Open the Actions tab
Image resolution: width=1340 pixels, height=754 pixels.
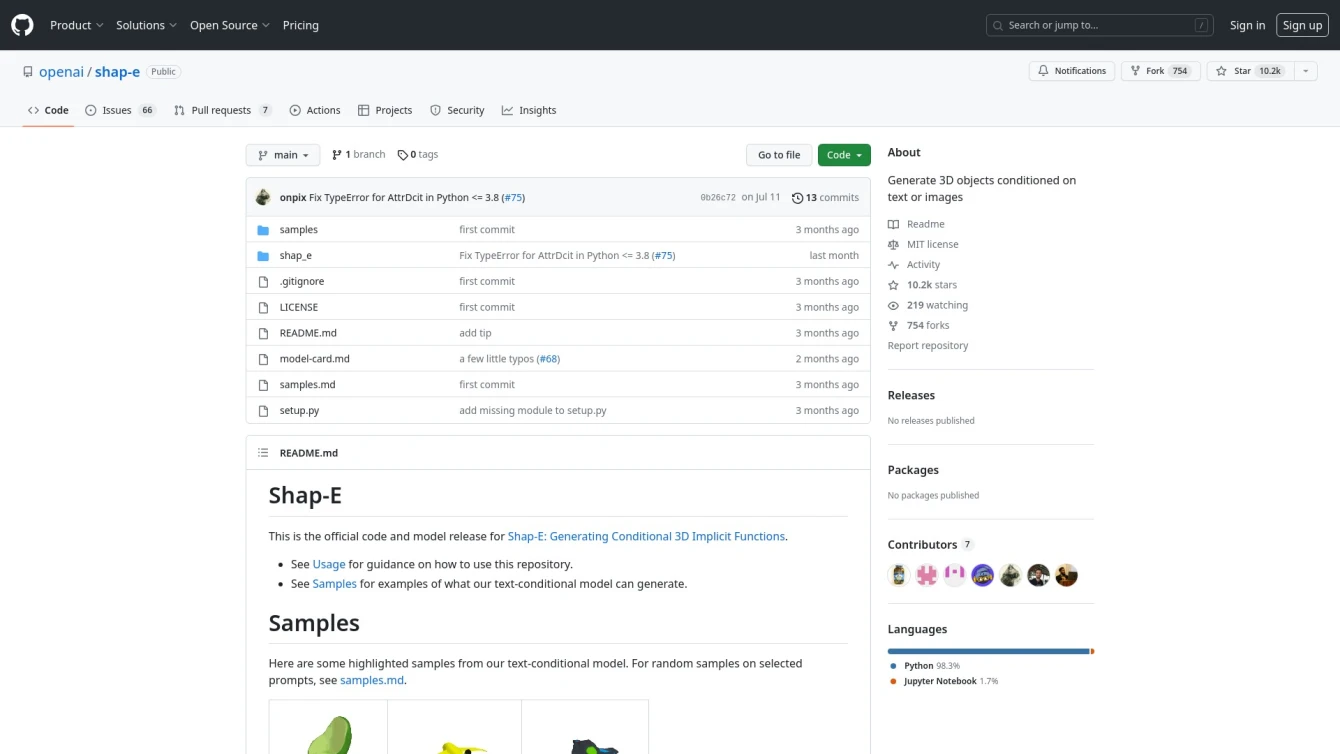click(315, 110)
